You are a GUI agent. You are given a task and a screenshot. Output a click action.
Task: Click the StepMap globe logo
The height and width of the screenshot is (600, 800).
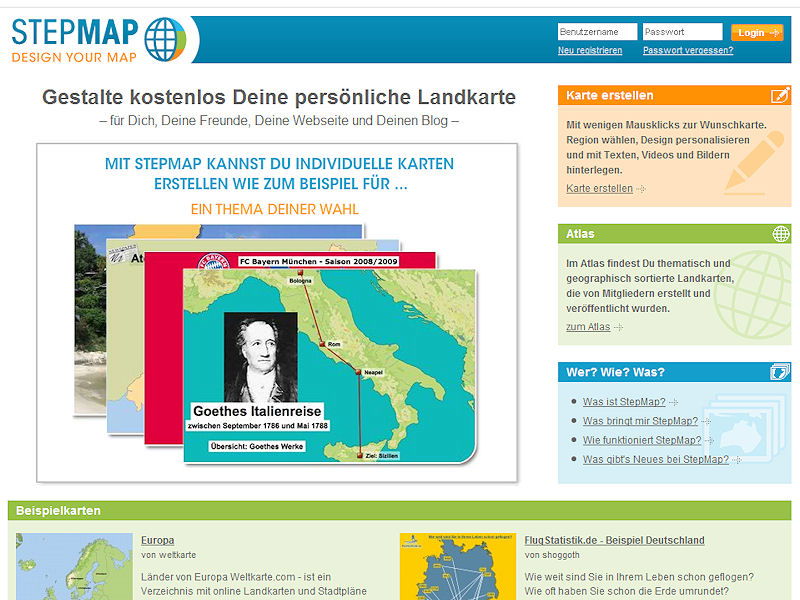[x=164, y=39]
